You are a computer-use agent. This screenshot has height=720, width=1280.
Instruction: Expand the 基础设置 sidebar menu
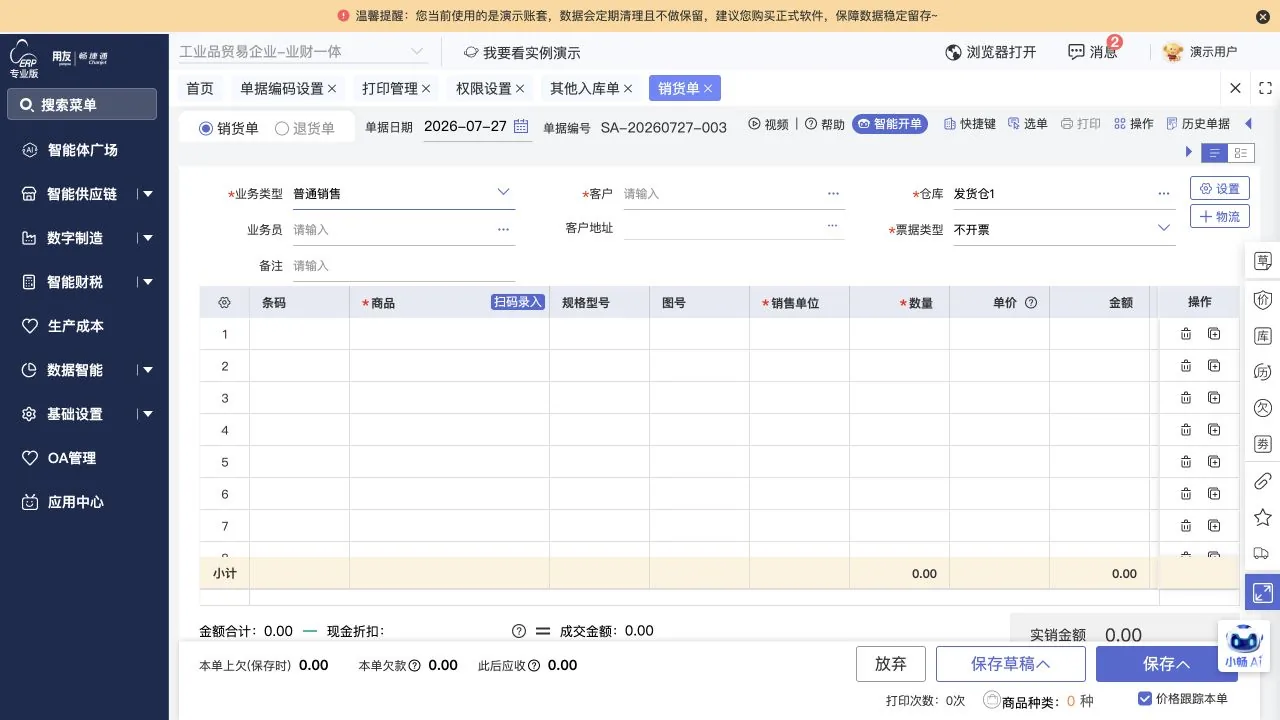click(x=148, y=414)
